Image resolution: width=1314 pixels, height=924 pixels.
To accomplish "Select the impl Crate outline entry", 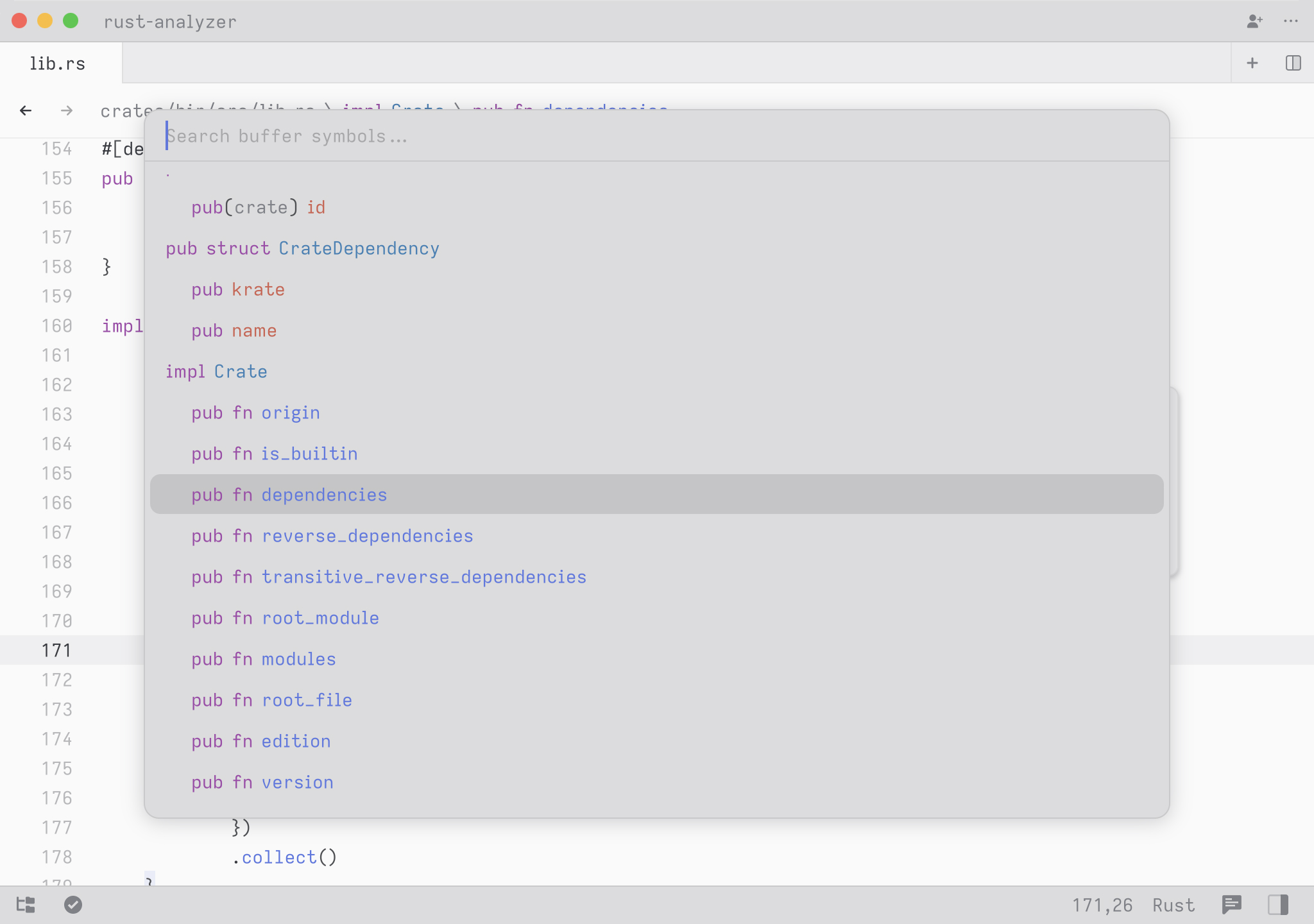I will [x=216, y=372].
